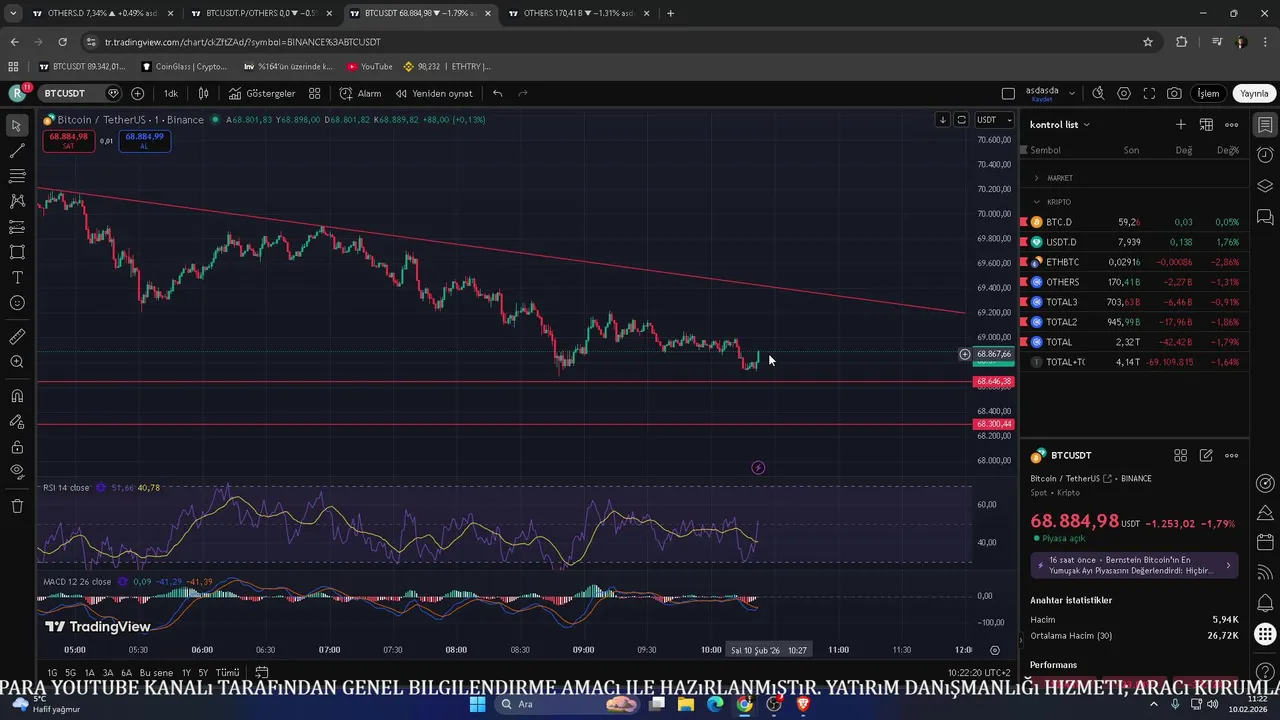Open the watchlist advanced view icon
This screenshot has height=720, width=1280.
[x=1206, y=125]
